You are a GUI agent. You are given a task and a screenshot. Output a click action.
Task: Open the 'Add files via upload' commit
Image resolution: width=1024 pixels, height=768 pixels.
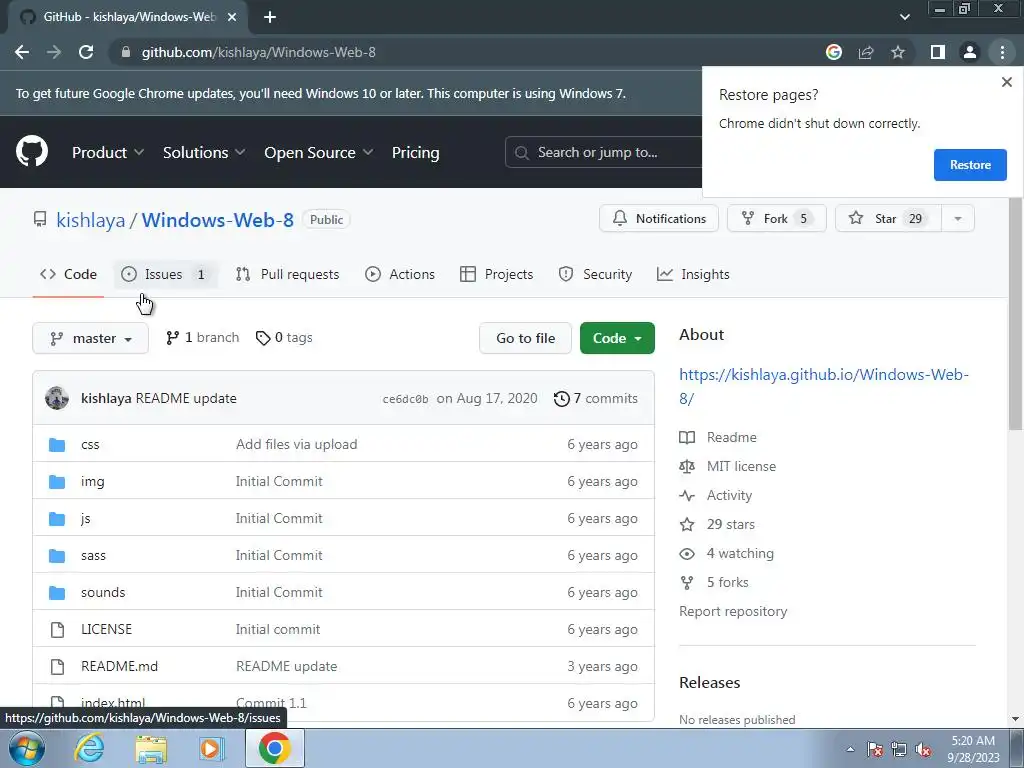pos(296,445)
